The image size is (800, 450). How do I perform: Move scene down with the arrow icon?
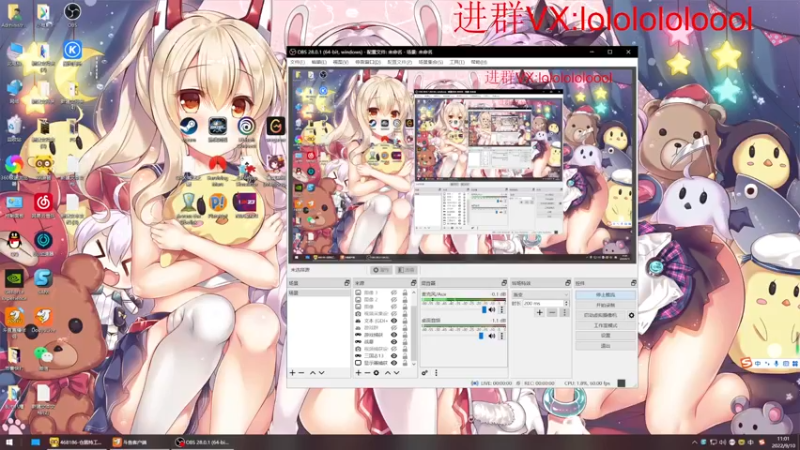pyautogui.click(x=321, y=373)
